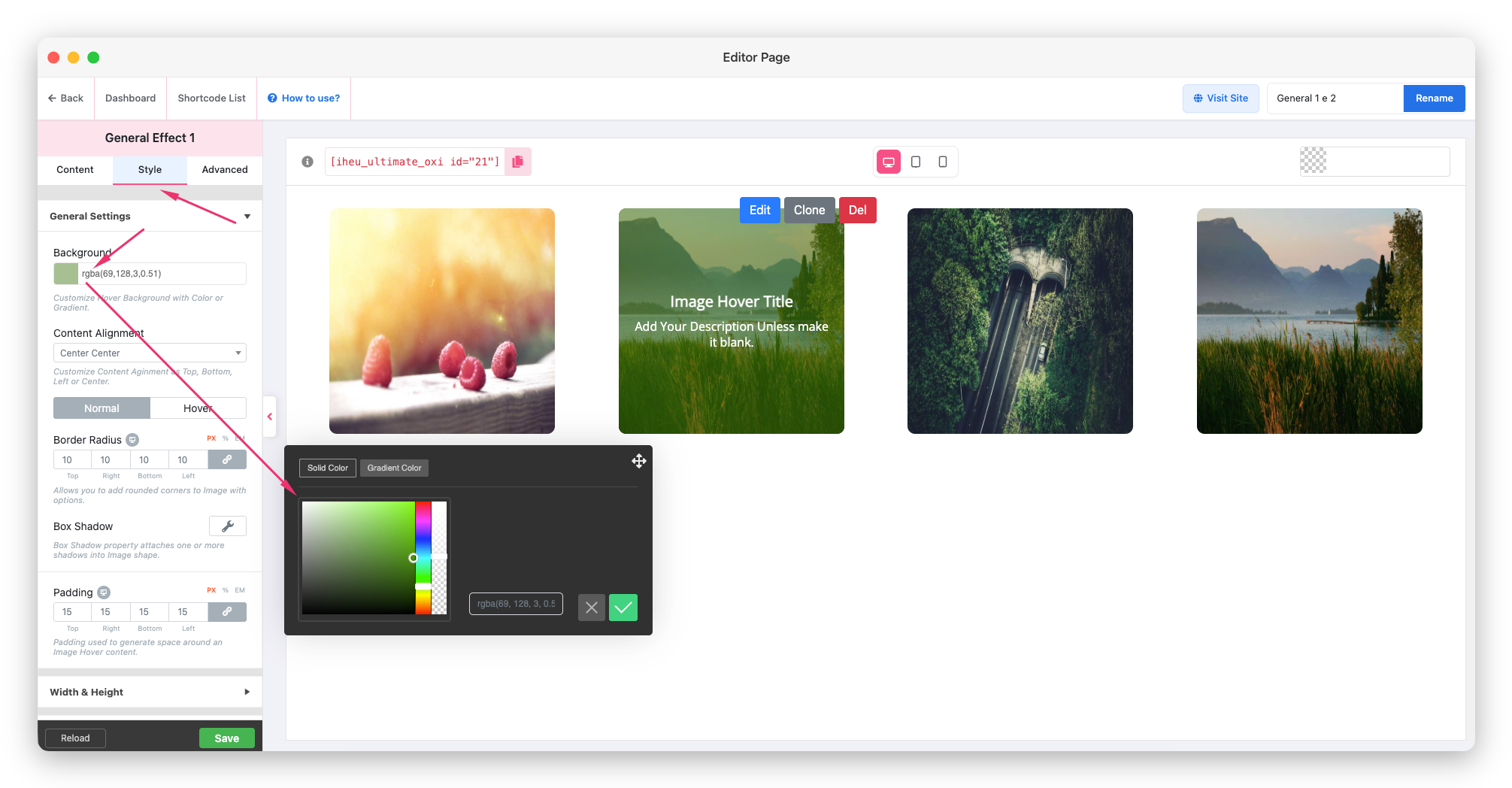Choose Solid Color mode
This screenshot has height=788, width=1512.
pos(328,468)
